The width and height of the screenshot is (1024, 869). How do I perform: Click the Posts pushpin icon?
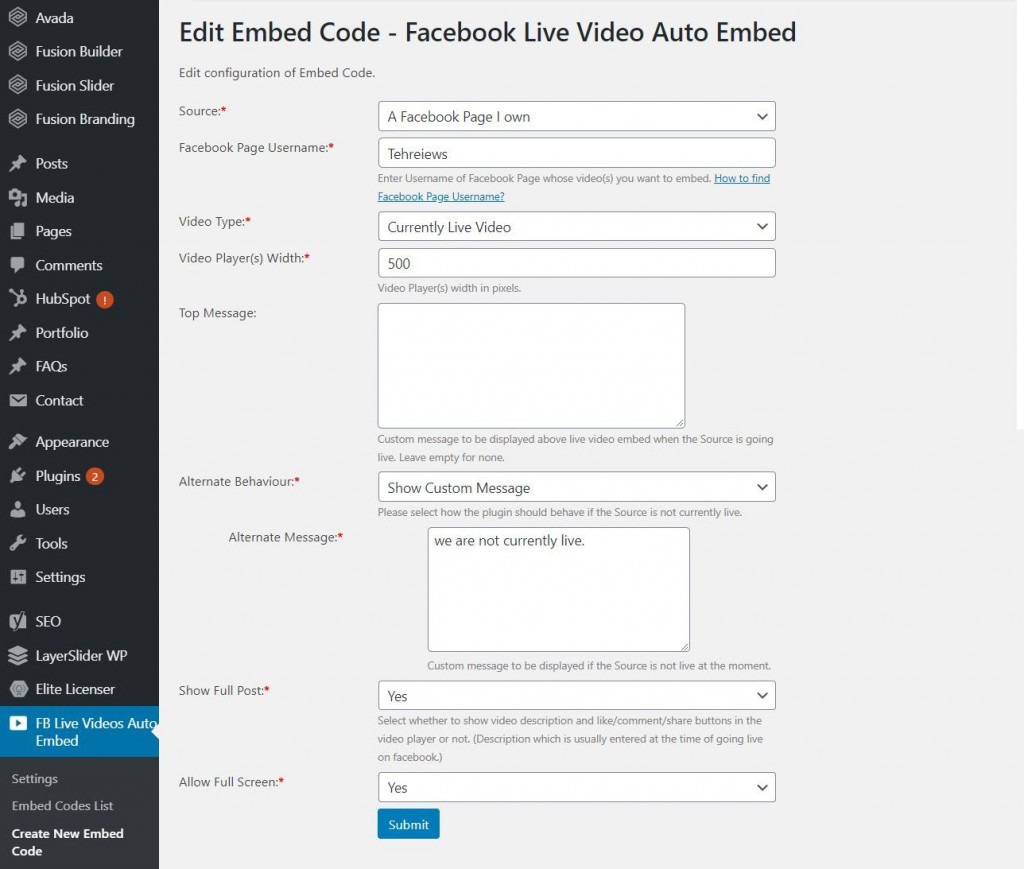(18, 163)
